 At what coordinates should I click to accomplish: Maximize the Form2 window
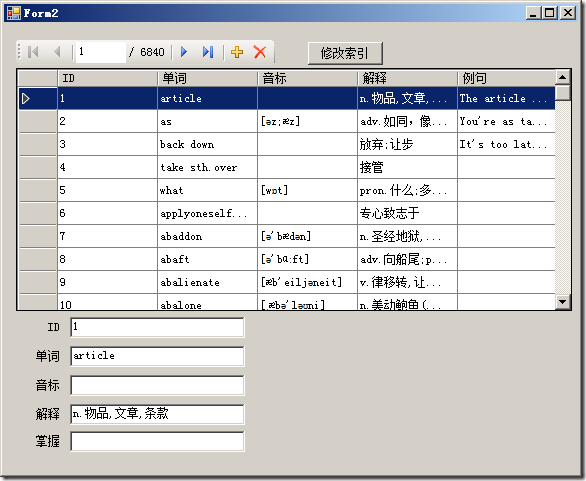550,13
